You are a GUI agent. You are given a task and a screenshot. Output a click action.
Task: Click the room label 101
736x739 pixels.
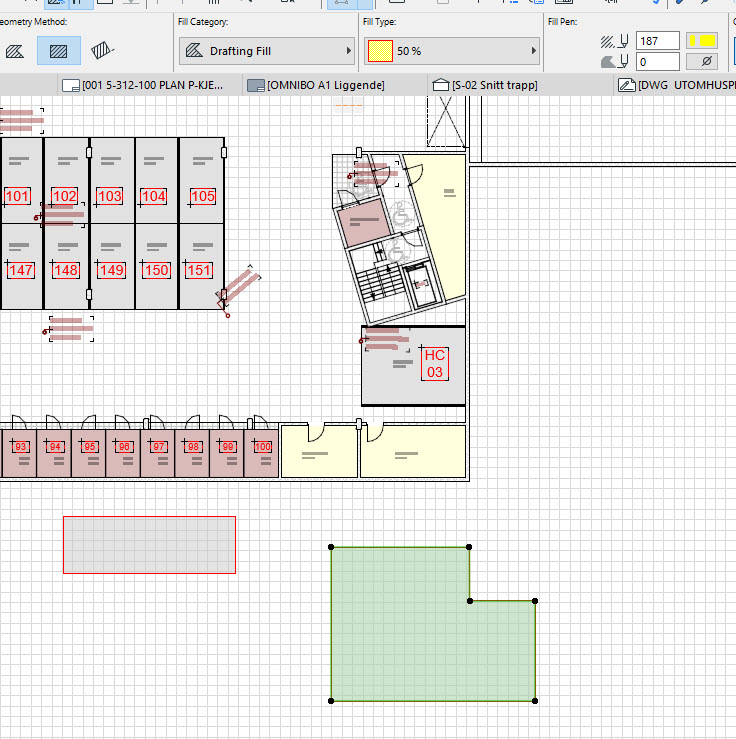(18, 196)
